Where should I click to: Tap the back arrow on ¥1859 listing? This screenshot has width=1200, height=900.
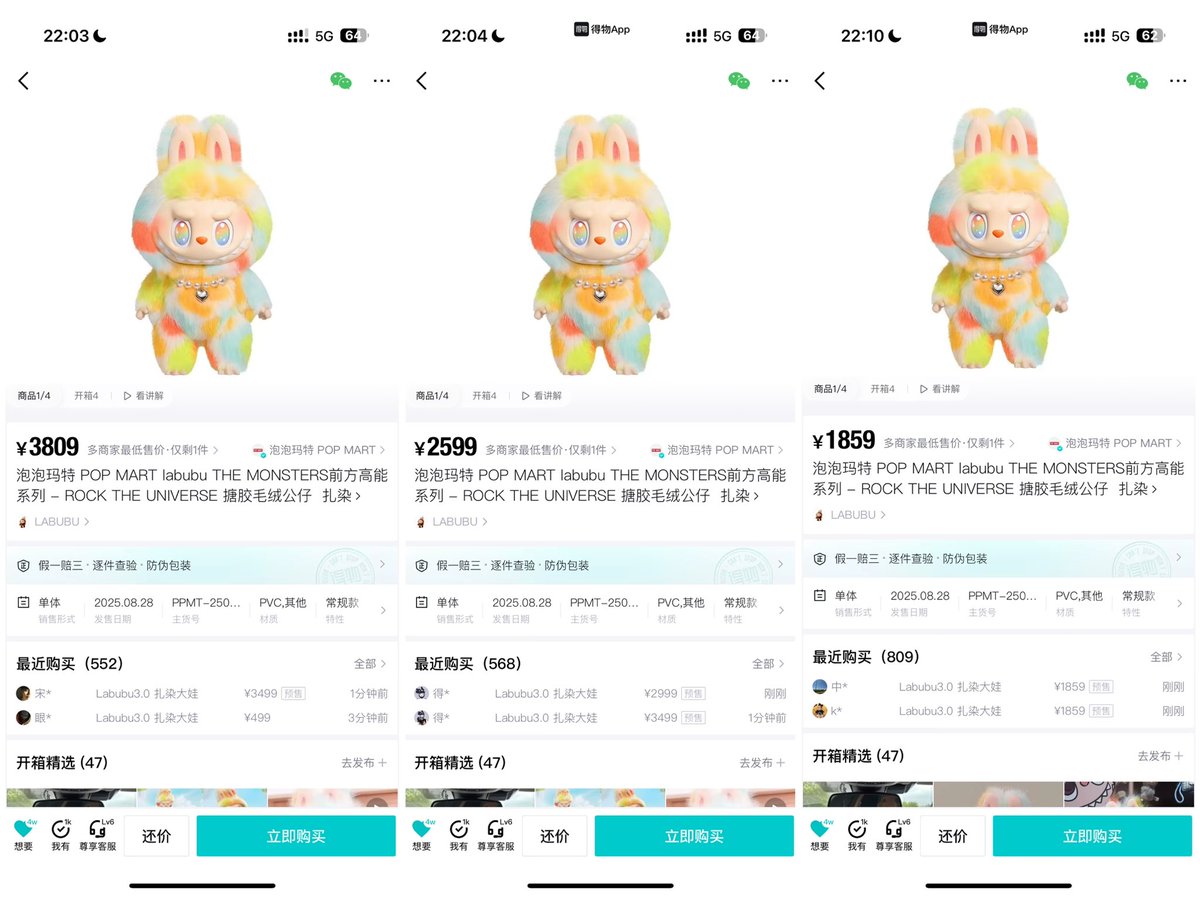click(x=820, y=81)
